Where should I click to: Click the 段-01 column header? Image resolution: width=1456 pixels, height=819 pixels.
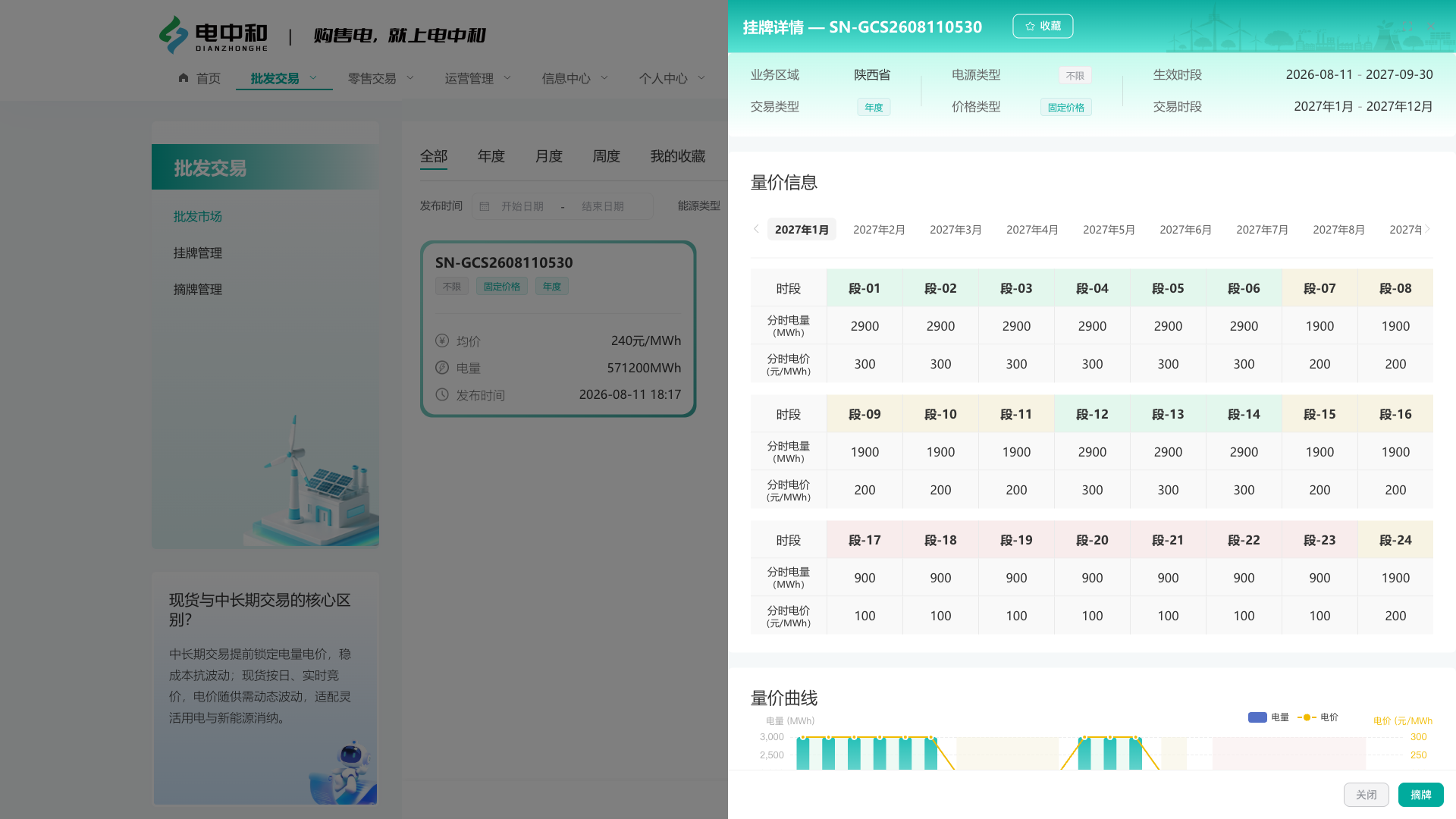click(x=864, y=288)
